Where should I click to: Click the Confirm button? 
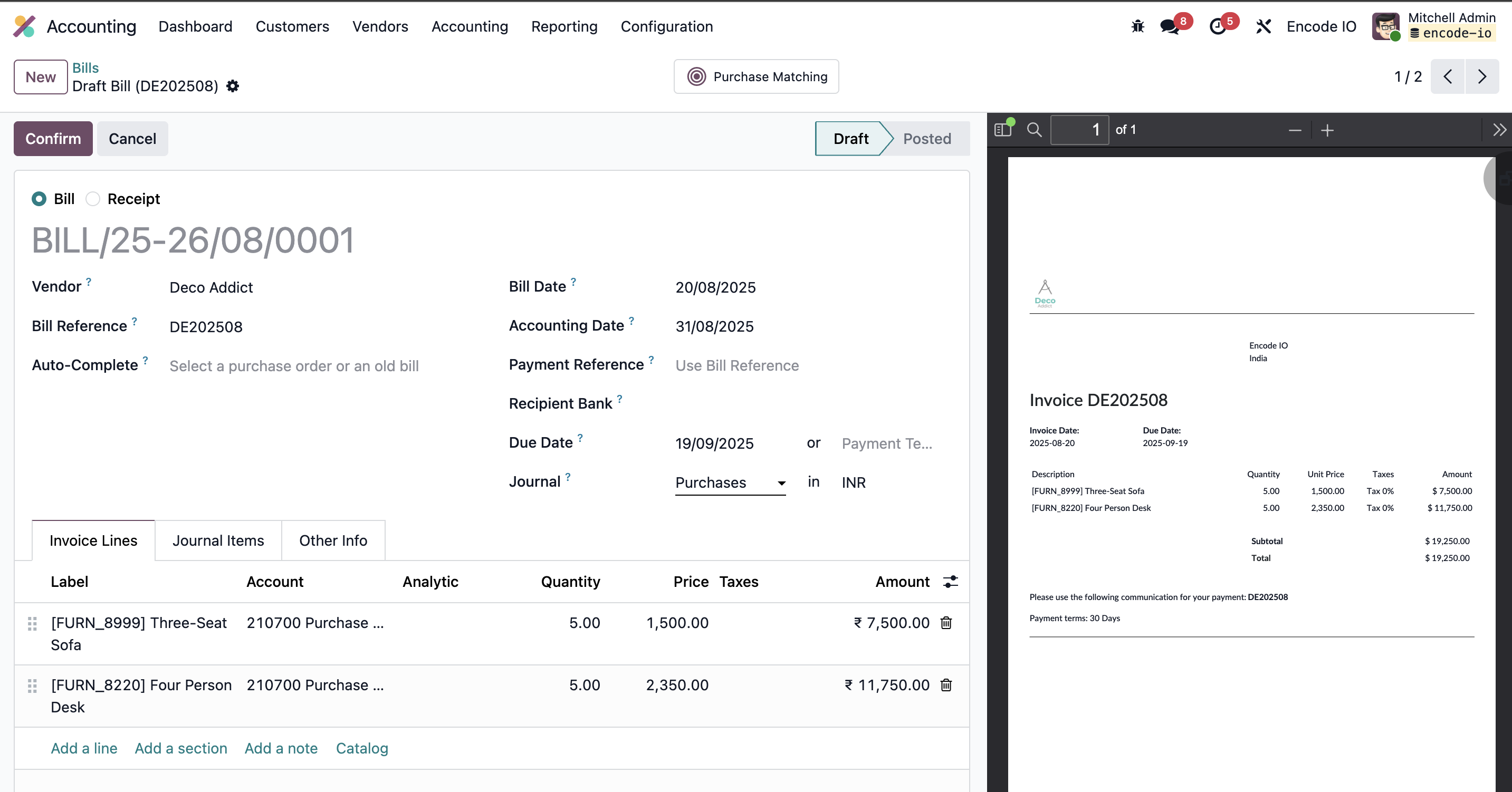pos(53,139)
